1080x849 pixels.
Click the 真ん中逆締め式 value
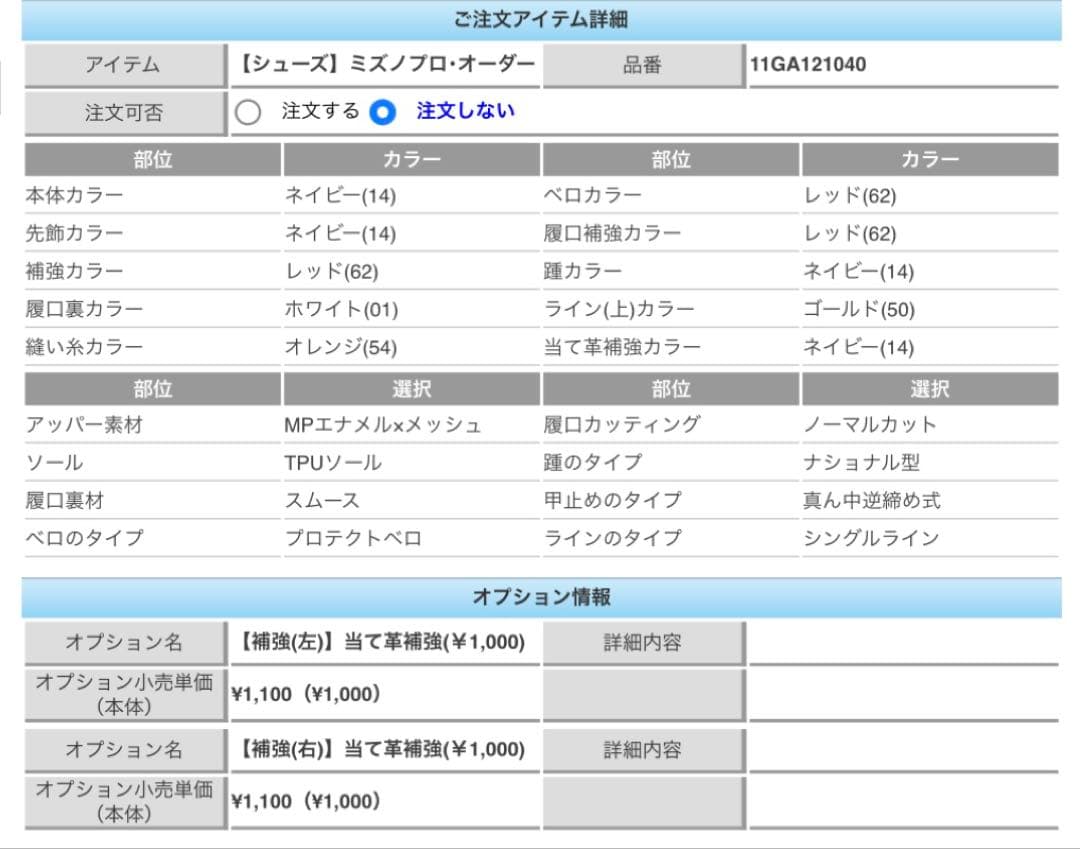click(872, 501)
